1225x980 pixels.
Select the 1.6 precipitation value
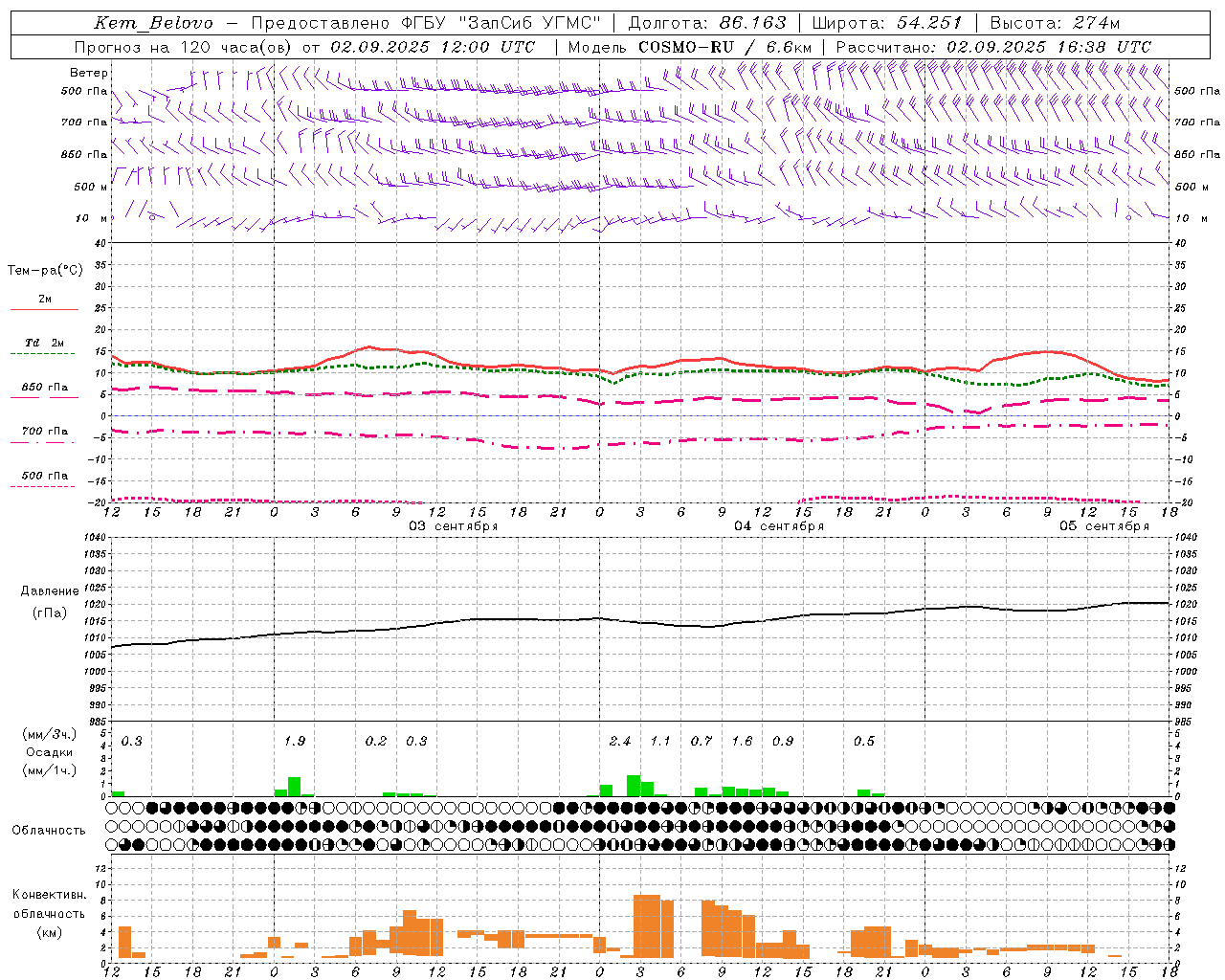coord(742,742)
